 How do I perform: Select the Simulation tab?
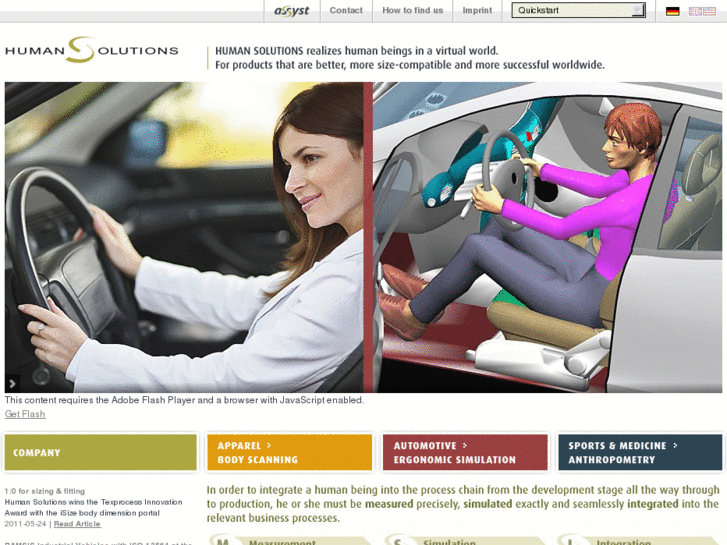(465, 541)
